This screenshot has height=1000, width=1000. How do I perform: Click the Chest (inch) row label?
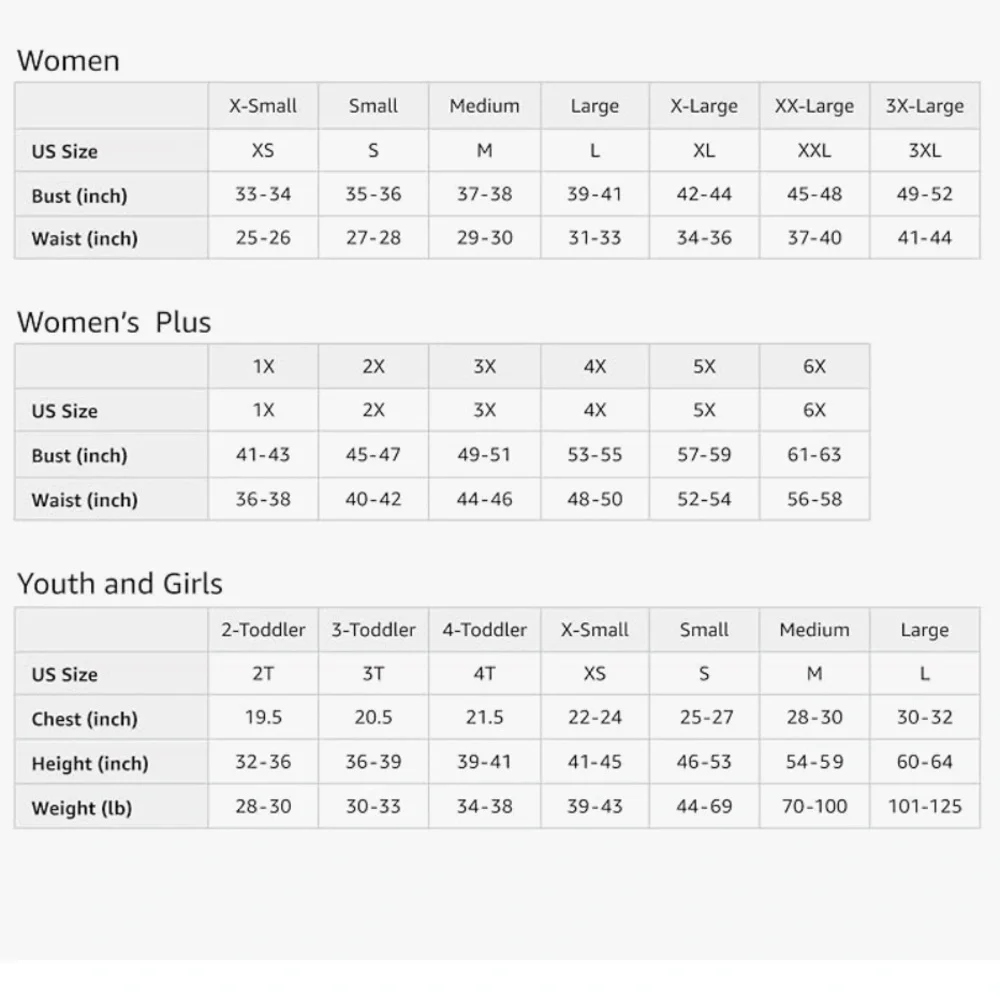tap(85, 719)
